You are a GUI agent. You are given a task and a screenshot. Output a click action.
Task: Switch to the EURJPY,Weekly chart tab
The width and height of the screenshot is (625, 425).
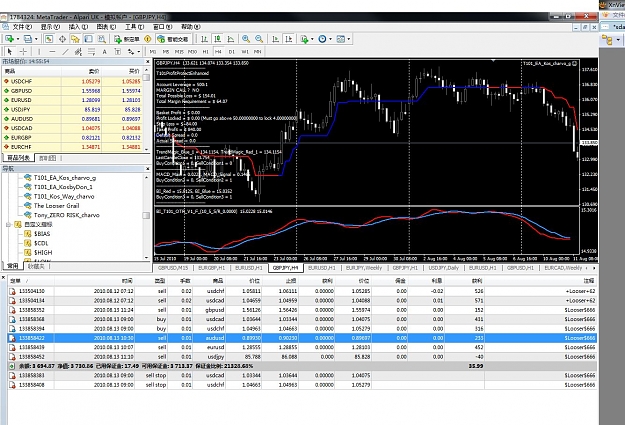364,268
